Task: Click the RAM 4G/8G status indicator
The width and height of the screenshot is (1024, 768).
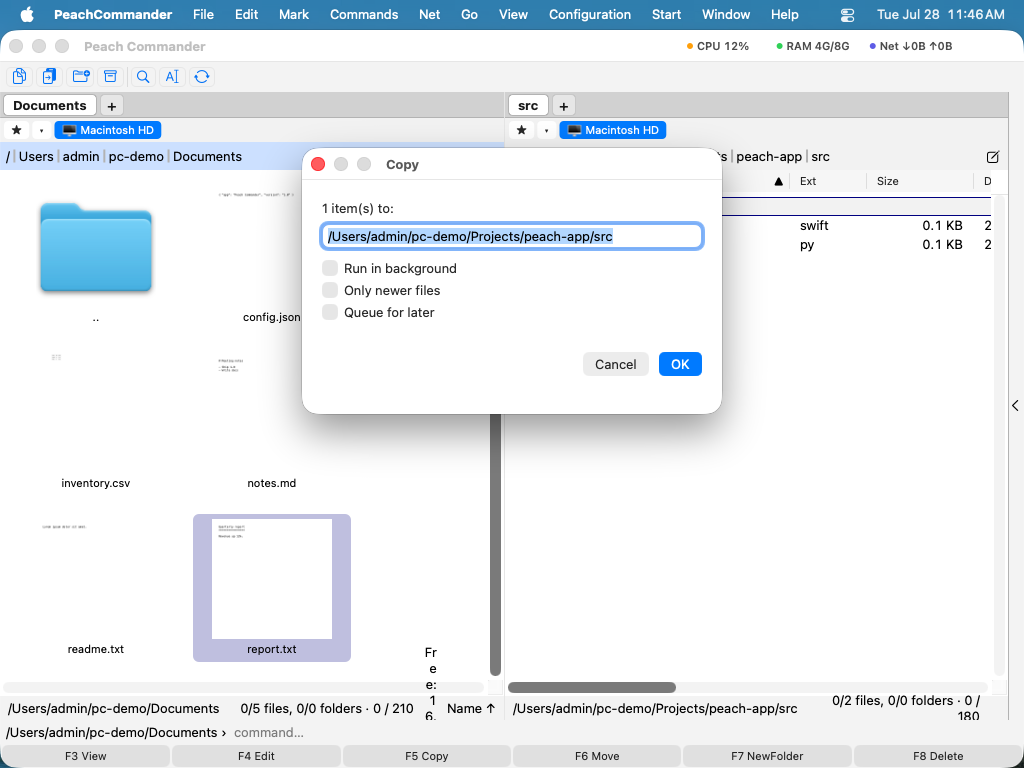Action: tap(812, 46)
